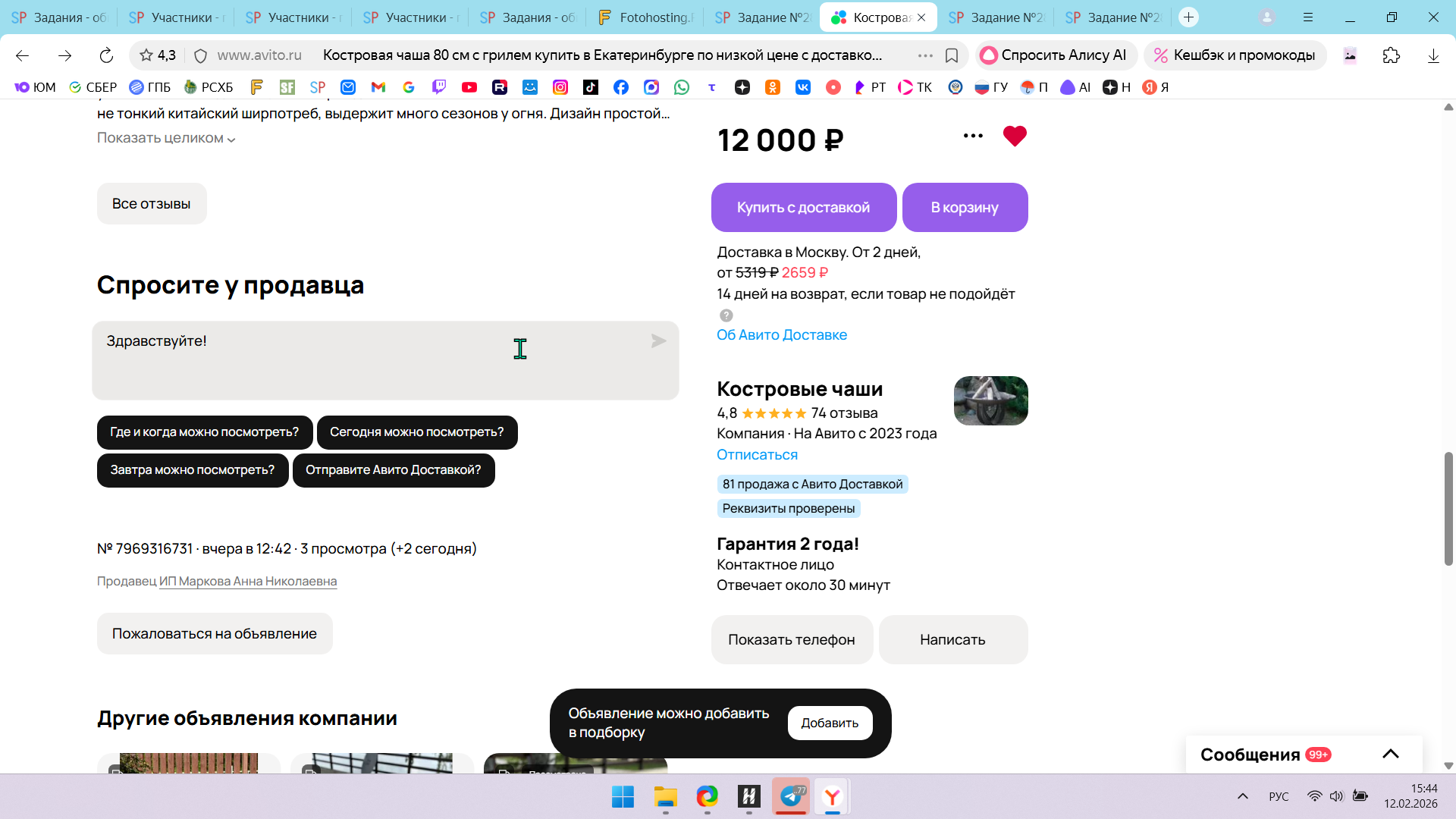Click the send message arrow icon
The width and height of the screenshot is (1456, 819).
click(x=658, y=342)
